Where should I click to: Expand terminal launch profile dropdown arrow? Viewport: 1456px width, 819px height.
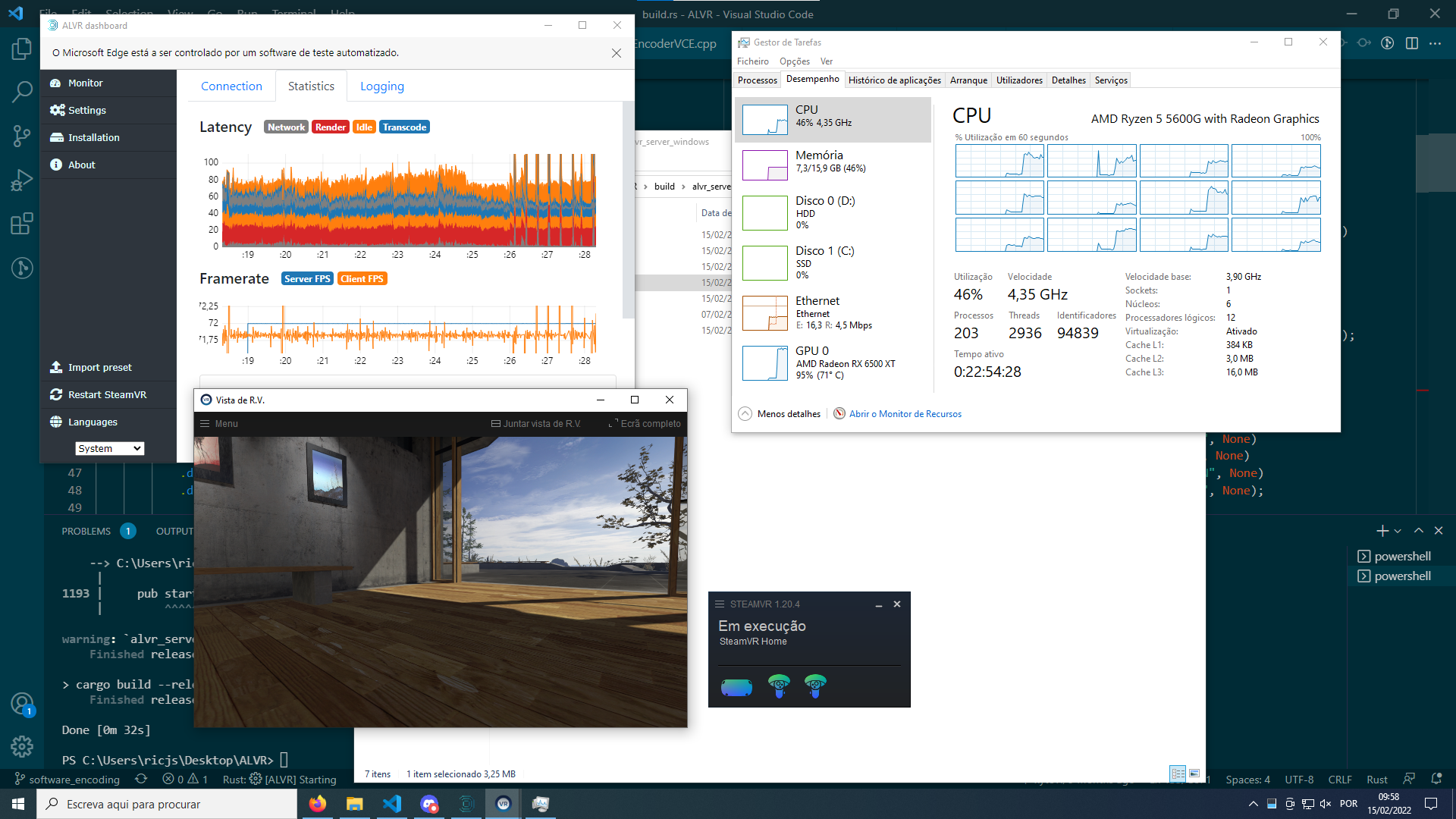(1398, 532)
